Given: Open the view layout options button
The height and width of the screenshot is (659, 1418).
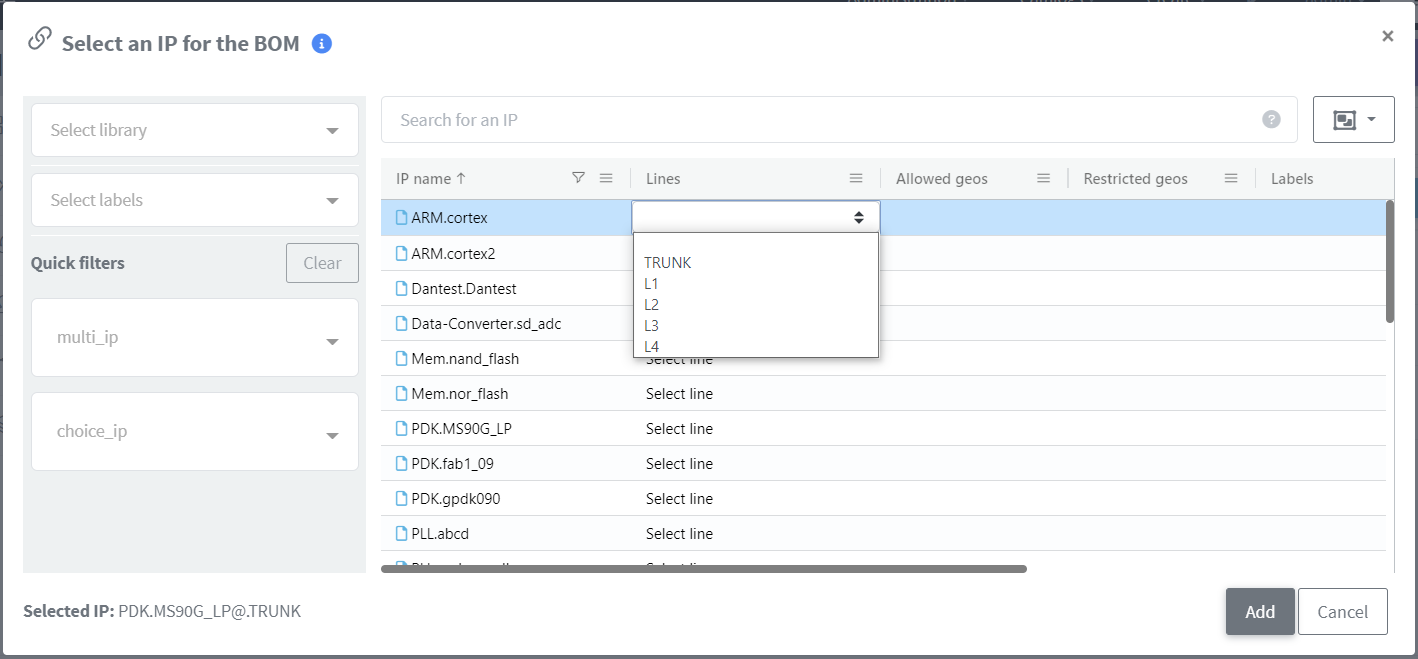Looking at the screenshot, I should 1353,120.
